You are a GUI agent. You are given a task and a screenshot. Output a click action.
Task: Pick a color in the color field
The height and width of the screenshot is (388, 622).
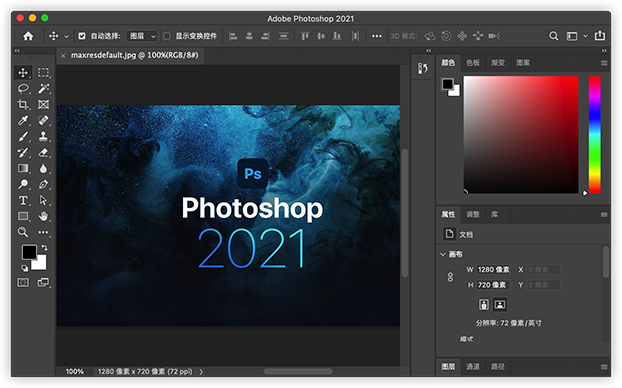pos(521,135)
